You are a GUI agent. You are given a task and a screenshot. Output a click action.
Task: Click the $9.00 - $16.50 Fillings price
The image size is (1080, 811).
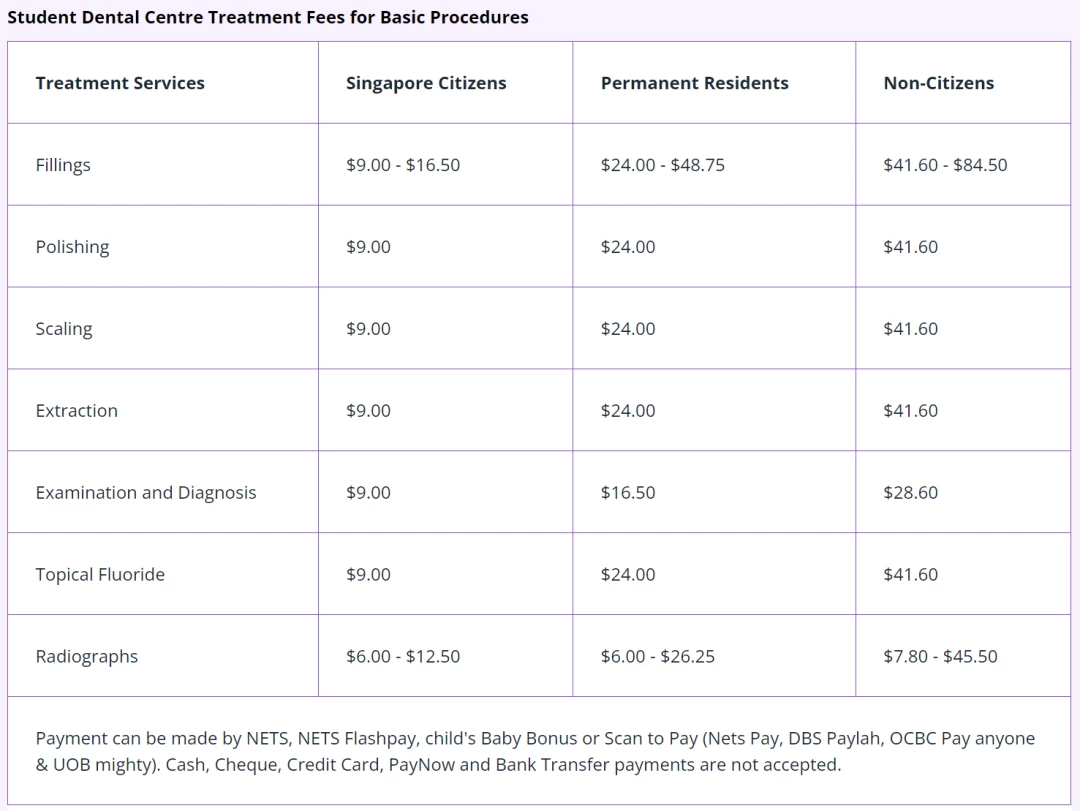[403, 165]
